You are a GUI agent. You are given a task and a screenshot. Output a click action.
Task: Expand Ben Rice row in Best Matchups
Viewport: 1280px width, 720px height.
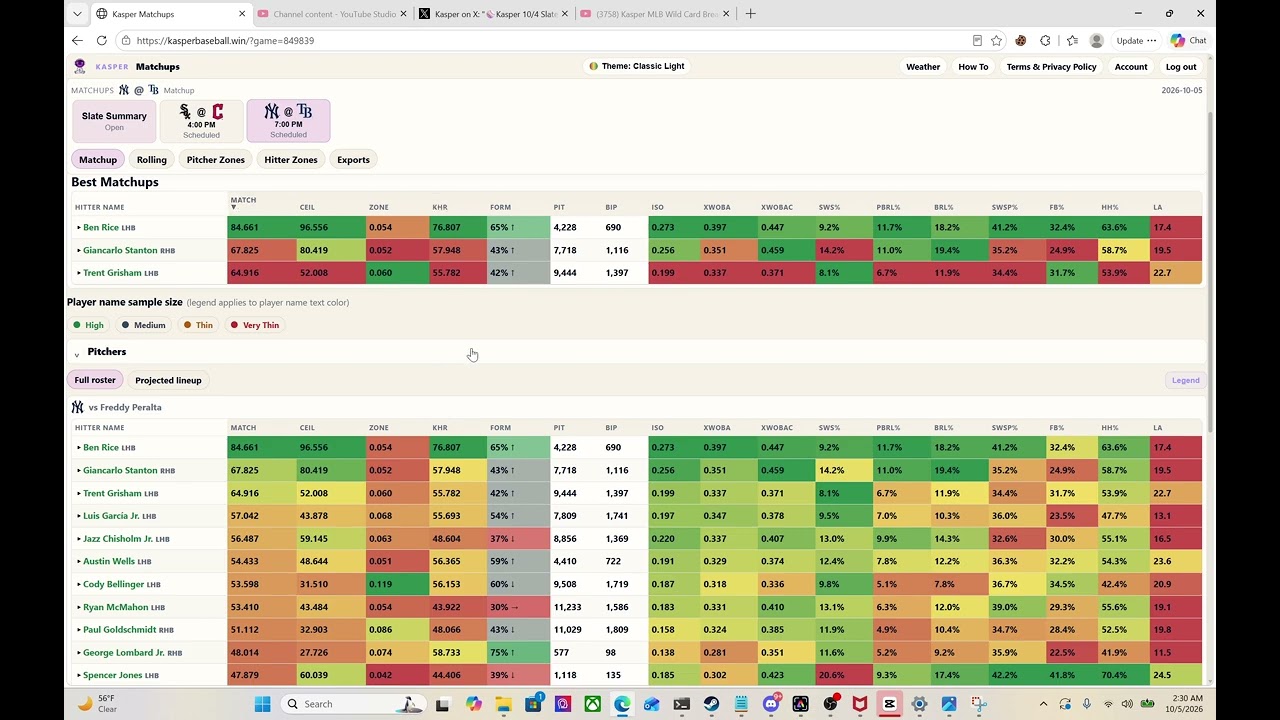[101, 227]
